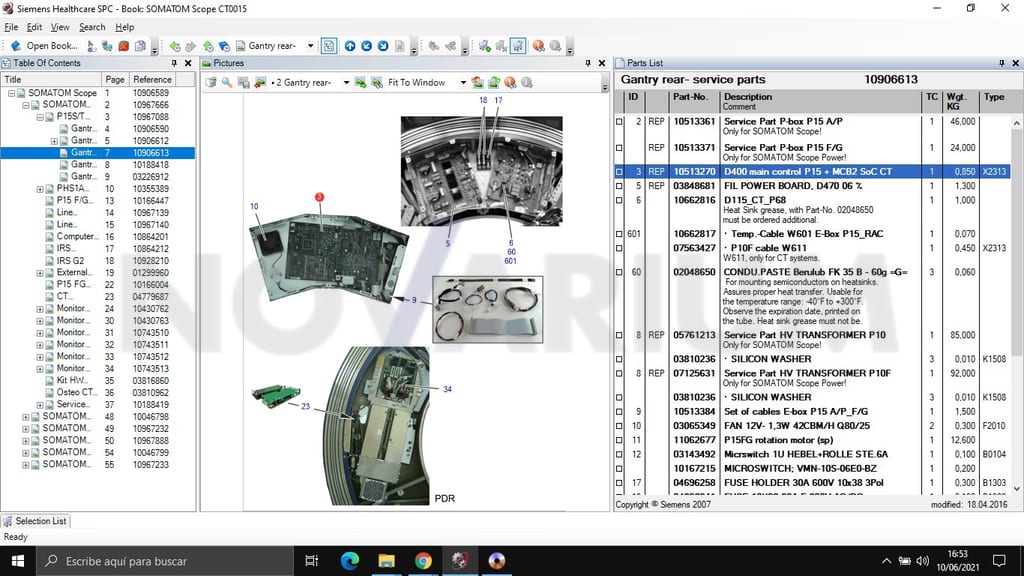Click the Page column header in tree
The width and height of the screenshot is (1024, 576).
[x=115, y=80]
